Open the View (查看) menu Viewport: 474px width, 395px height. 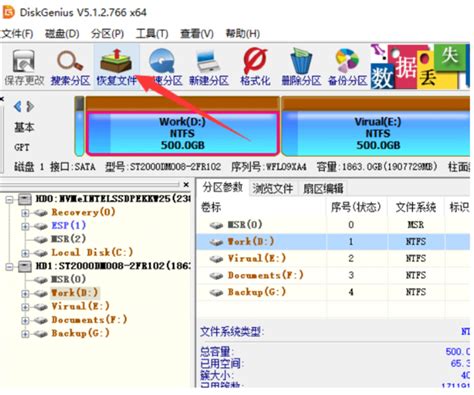(x=197, y=33)
